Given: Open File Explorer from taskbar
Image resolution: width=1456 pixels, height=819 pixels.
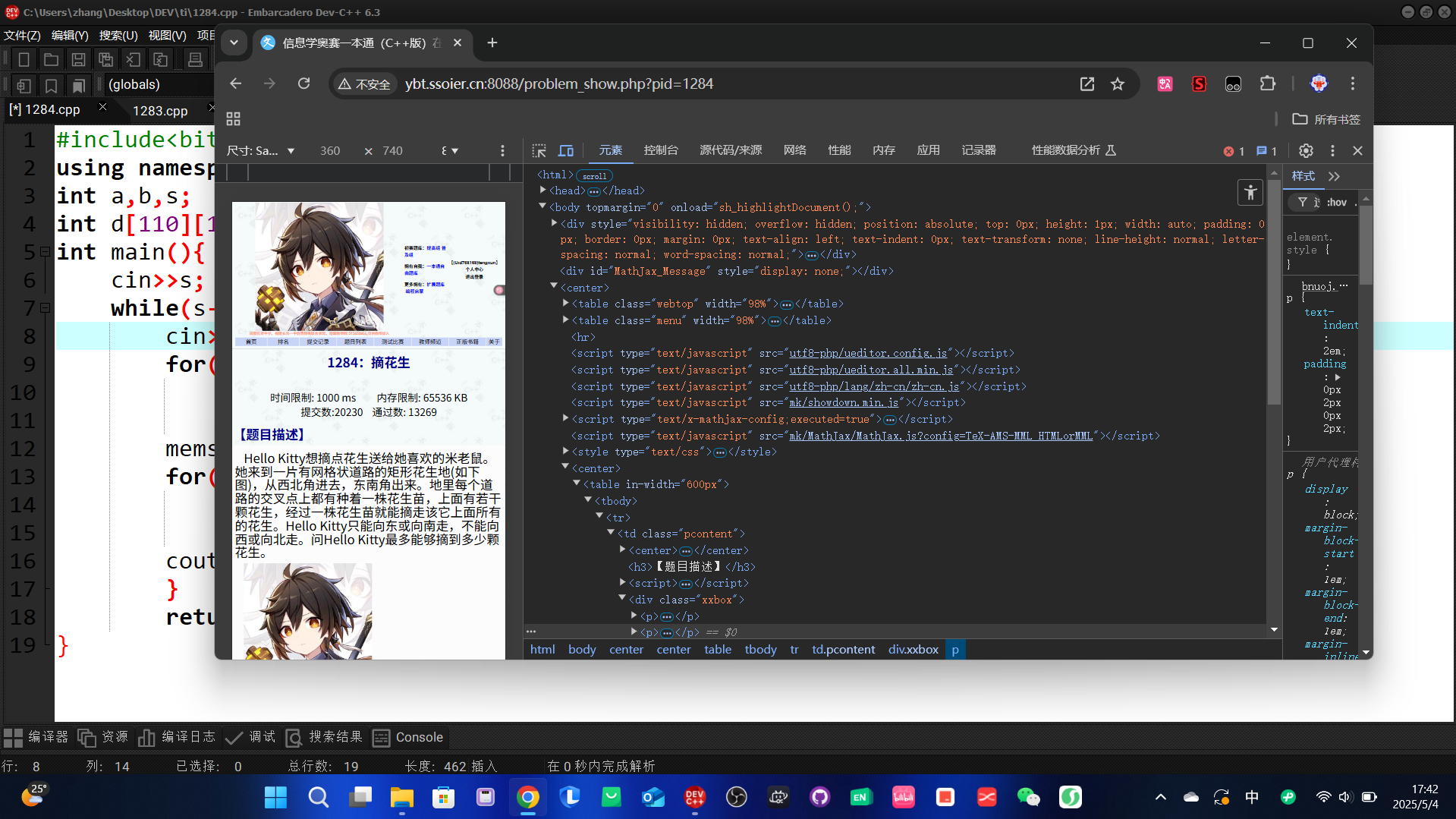Looking at the screenshot, I should 401,797.
